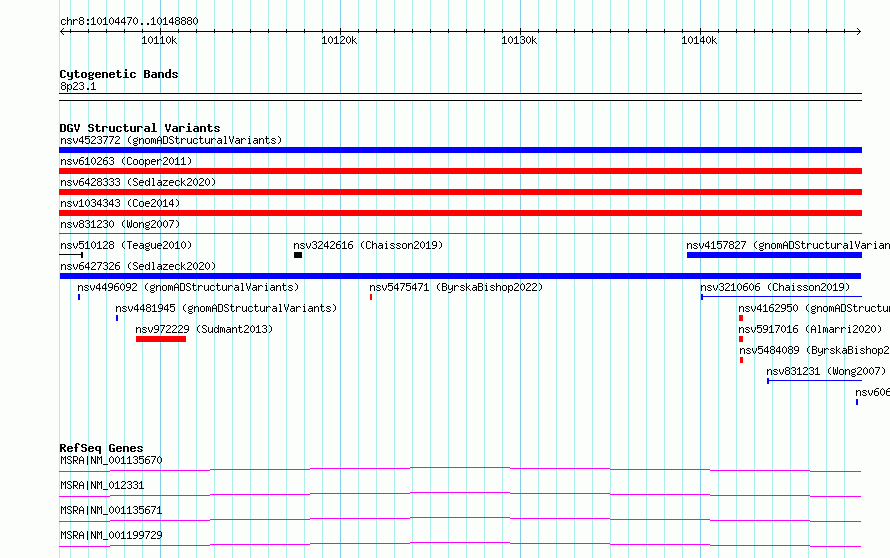Click the 8p23.1 cytogenetic band label
This screenshot has height=558, width=890.
pyautogui.click(x=78, y=86)
